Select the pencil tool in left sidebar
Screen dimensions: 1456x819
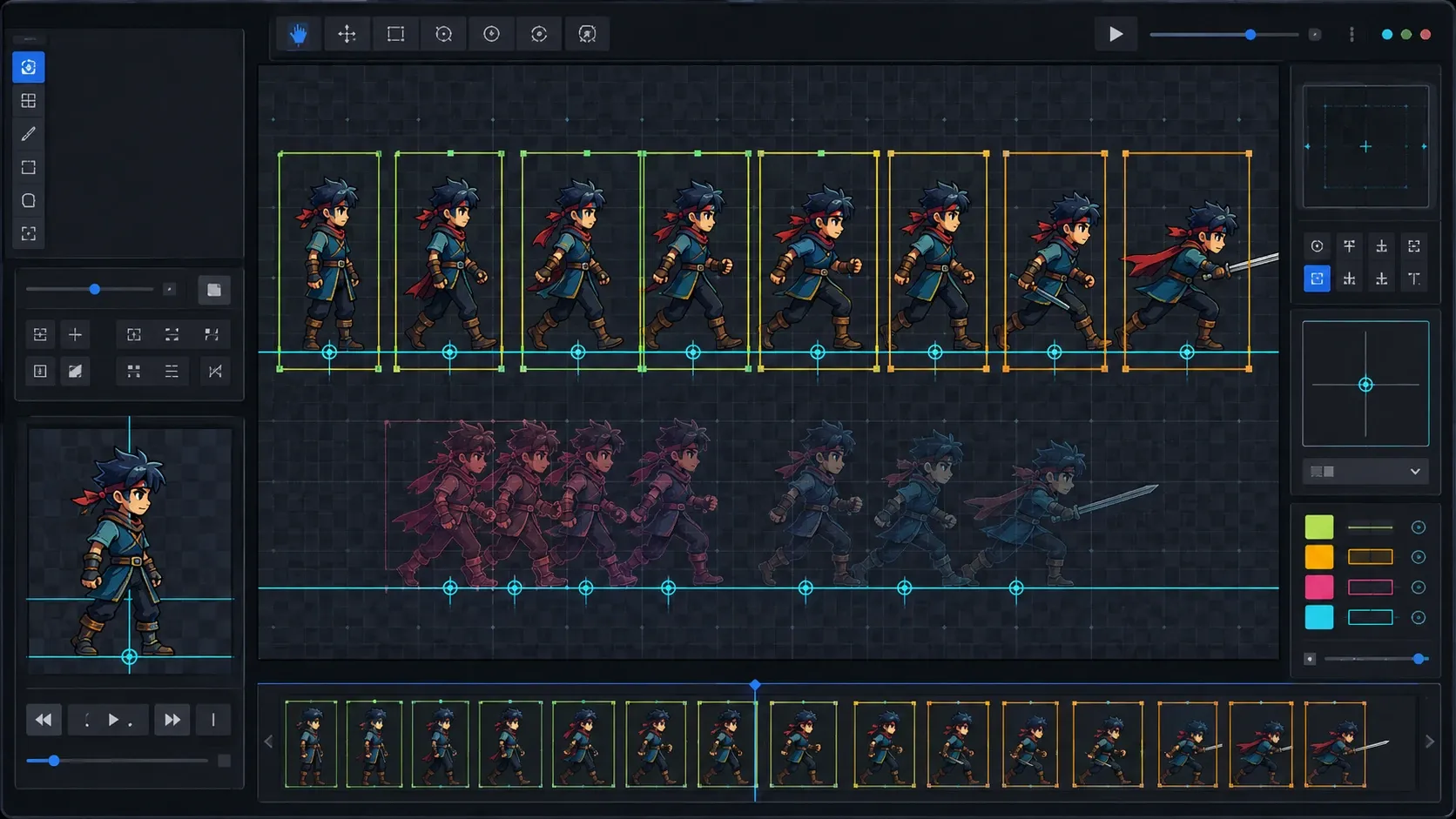click(x=29, y=134)
